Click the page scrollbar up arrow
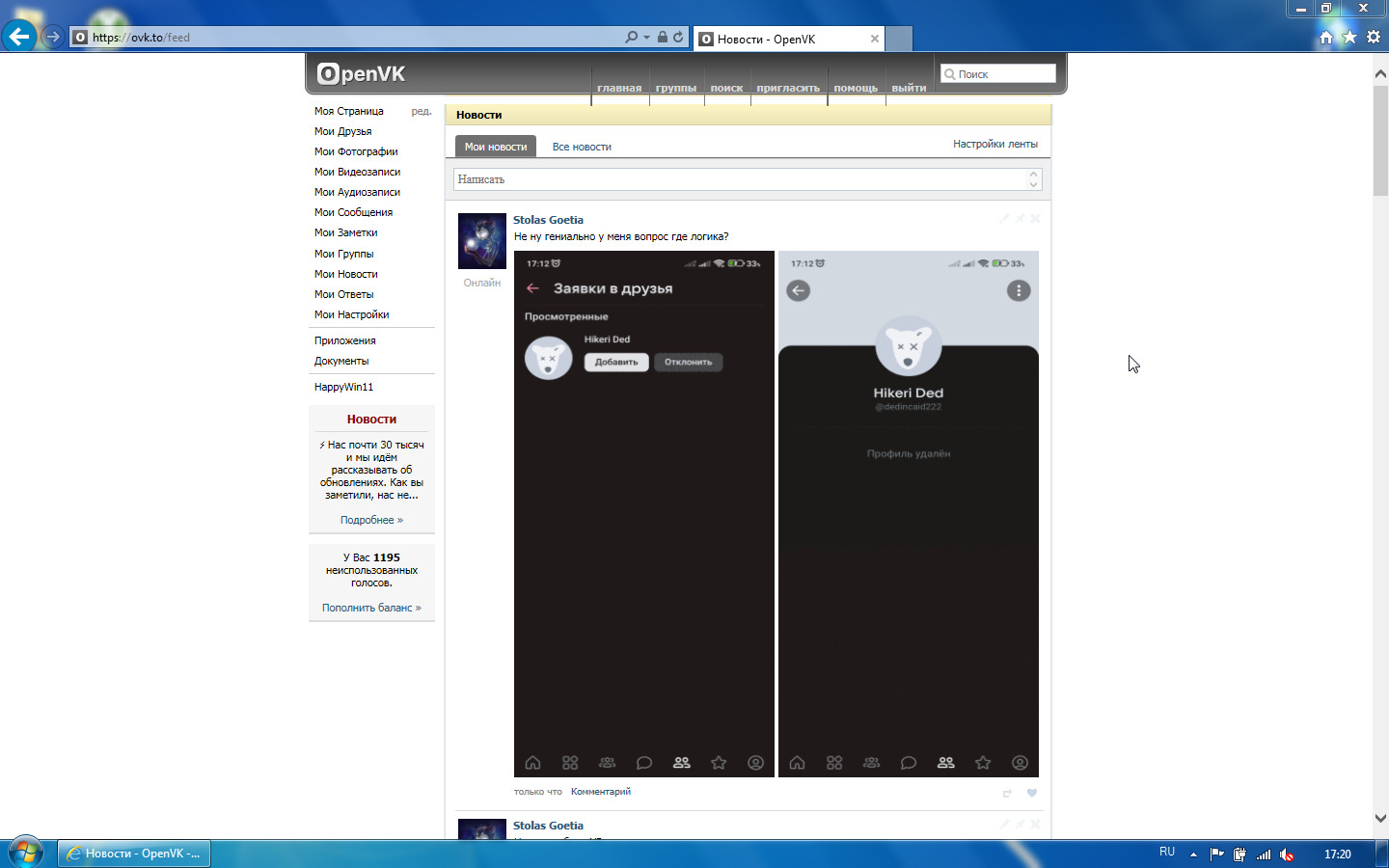The width and height of the screenshot is (1389, 868). (1380, 73)
